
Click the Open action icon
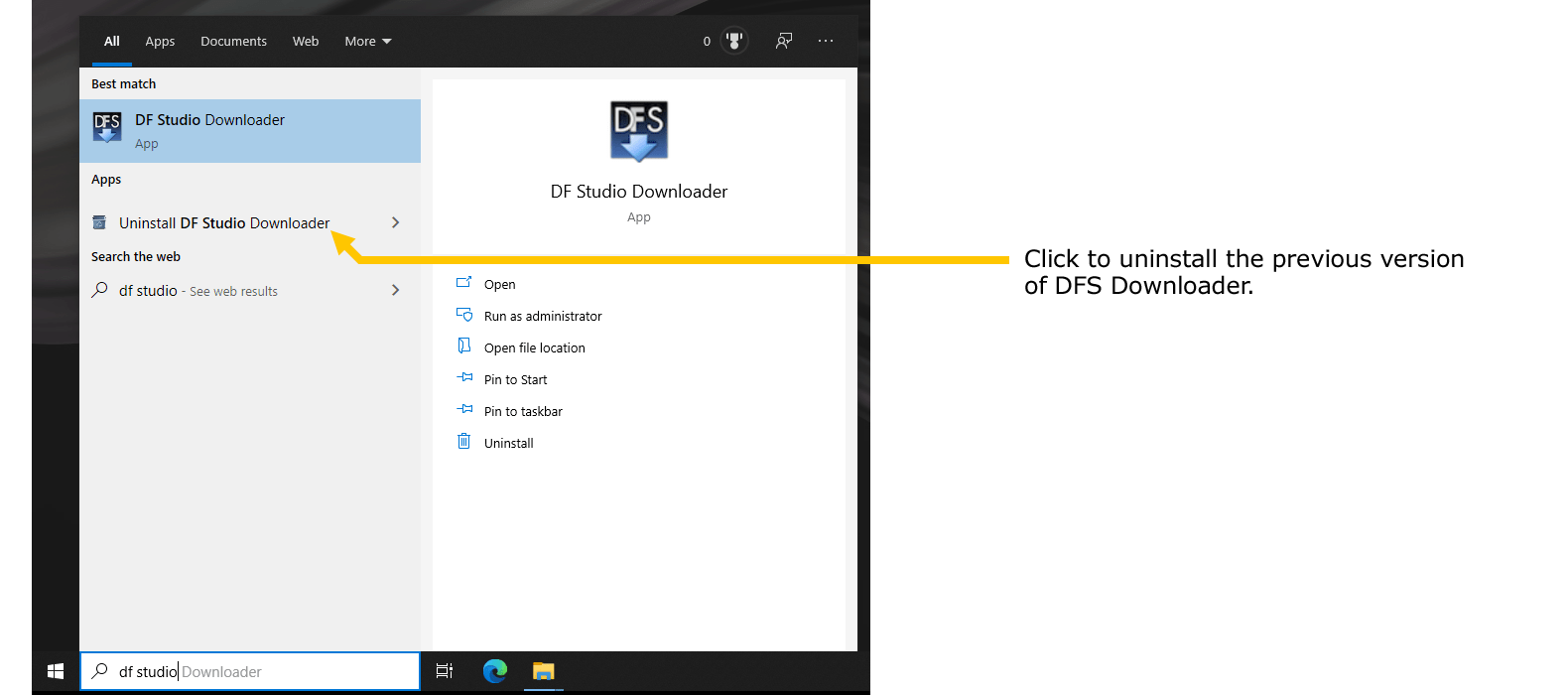(x=463, y=282)
